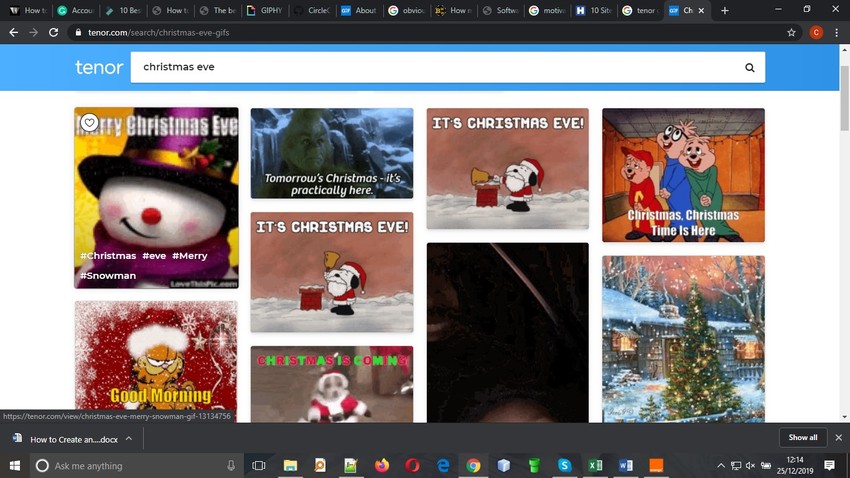Open the Garfield Good Morning GIF
Image resolution: width=850 pixels, height=478 pixels.
click(156, 361)
